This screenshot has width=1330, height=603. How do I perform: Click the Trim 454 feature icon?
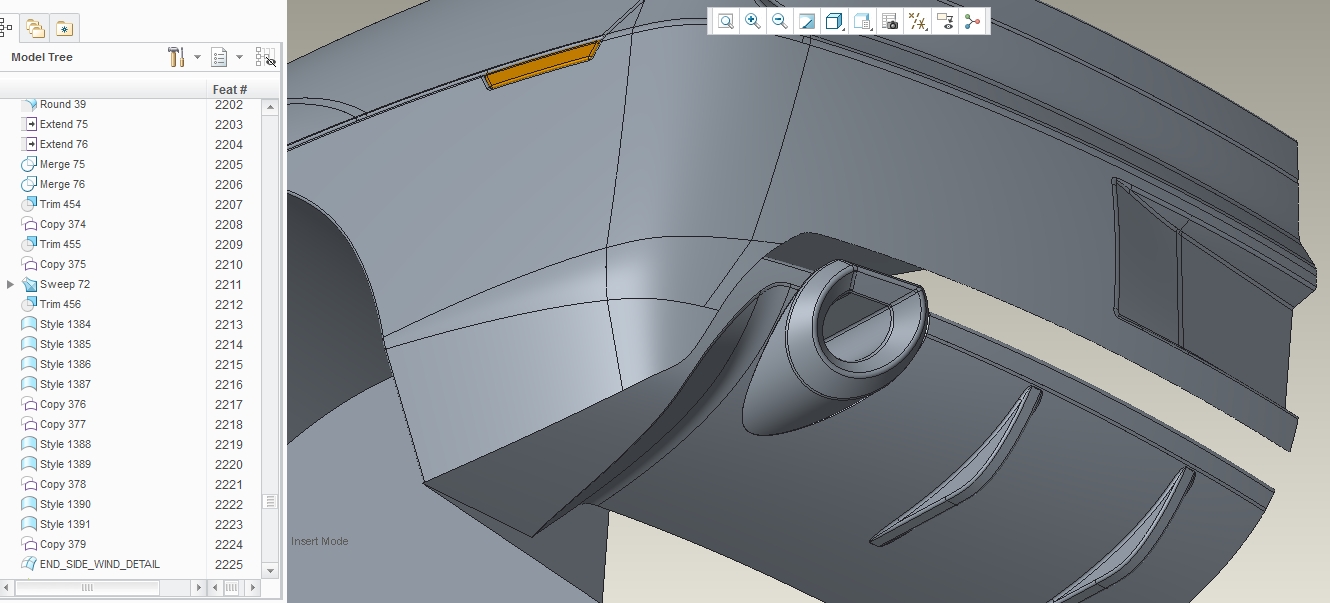pyautogui.click(x=29, y=204)
